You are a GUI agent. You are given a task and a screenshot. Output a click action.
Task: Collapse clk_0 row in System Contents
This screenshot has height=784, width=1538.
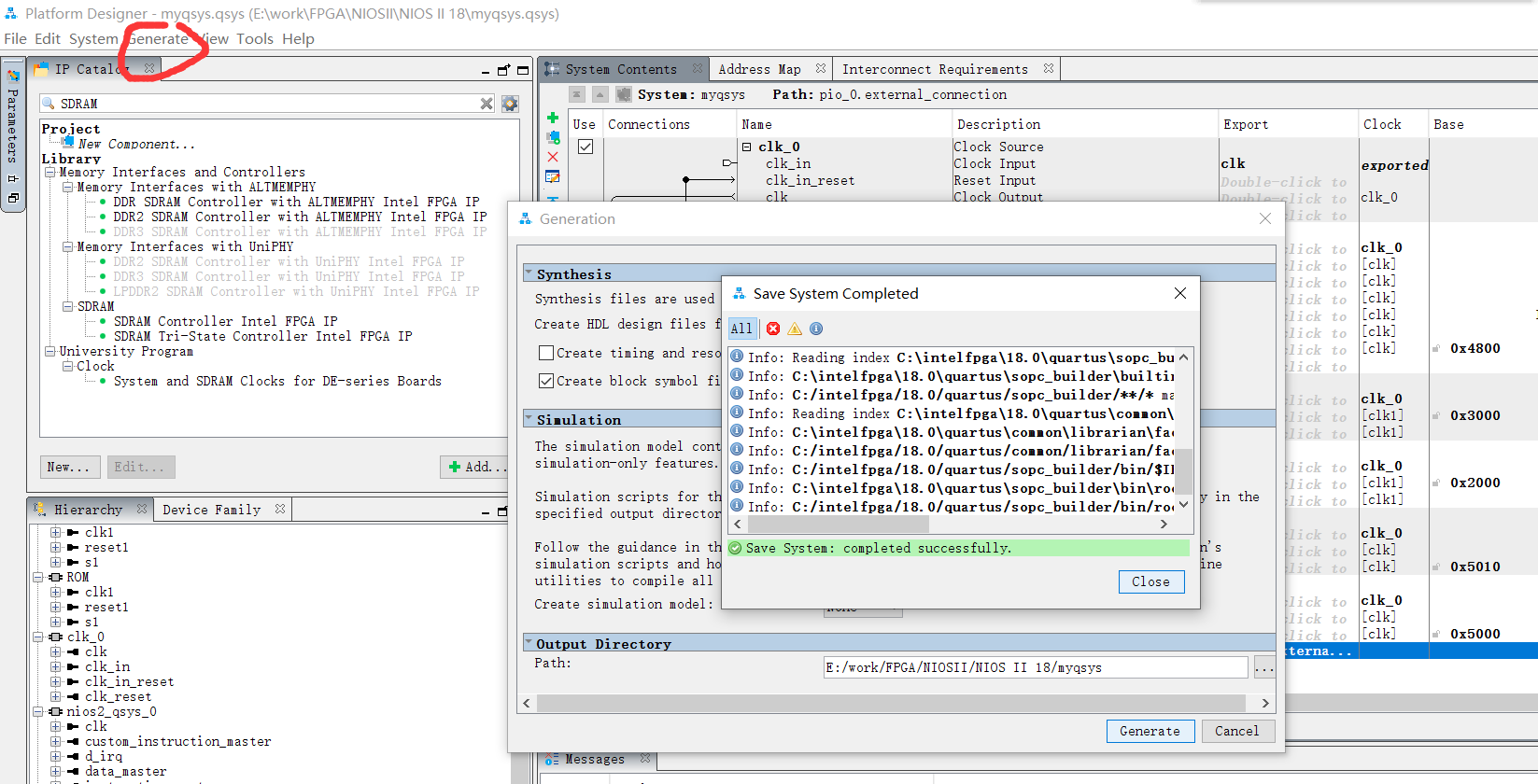pyautogui.click(x=747, y=147)
